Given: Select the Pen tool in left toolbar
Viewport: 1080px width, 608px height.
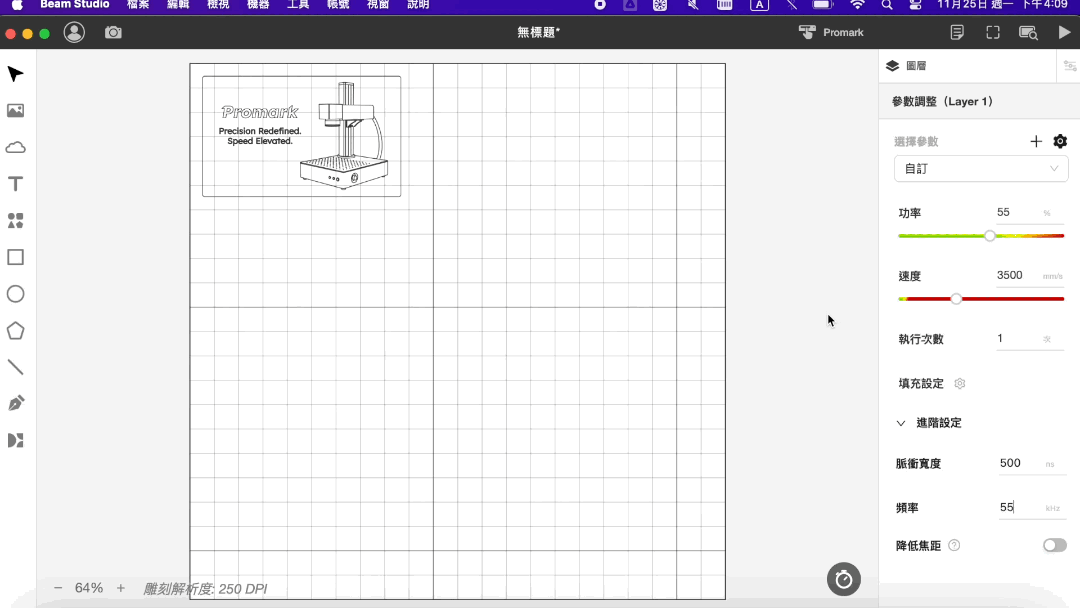Looking at the screenshot, I should point(15,403).
